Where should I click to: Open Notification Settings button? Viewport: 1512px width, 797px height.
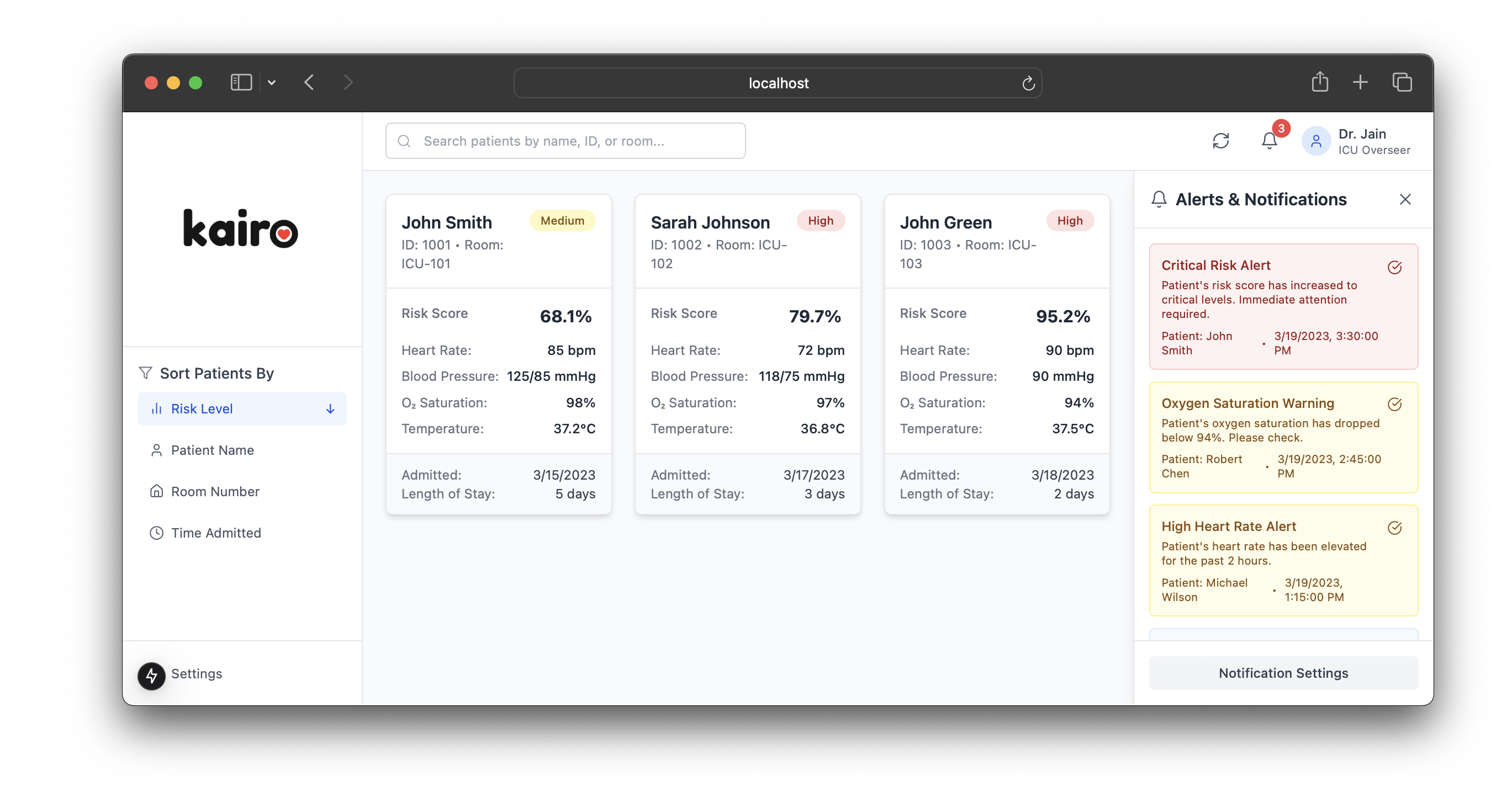(1282, 673)
